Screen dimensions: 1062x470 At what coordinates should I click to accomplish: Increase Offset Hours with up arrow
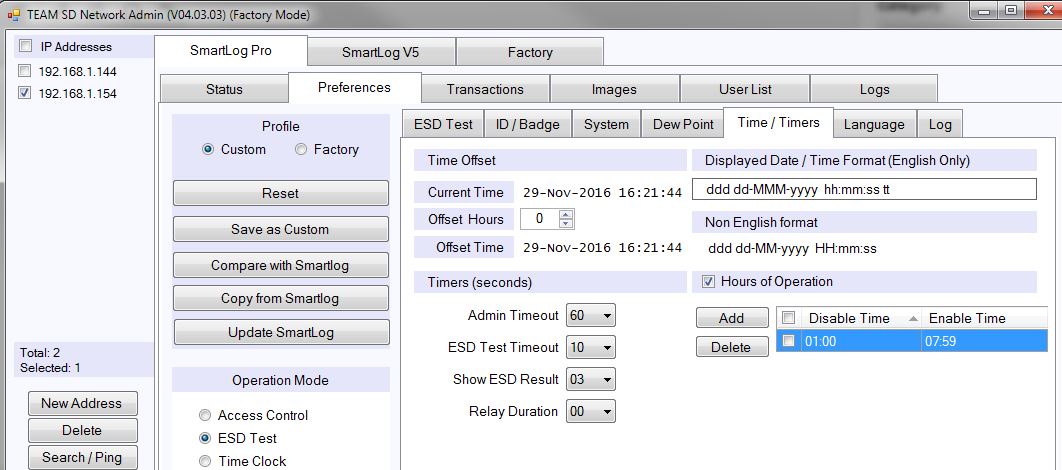[x=566, y=214]
